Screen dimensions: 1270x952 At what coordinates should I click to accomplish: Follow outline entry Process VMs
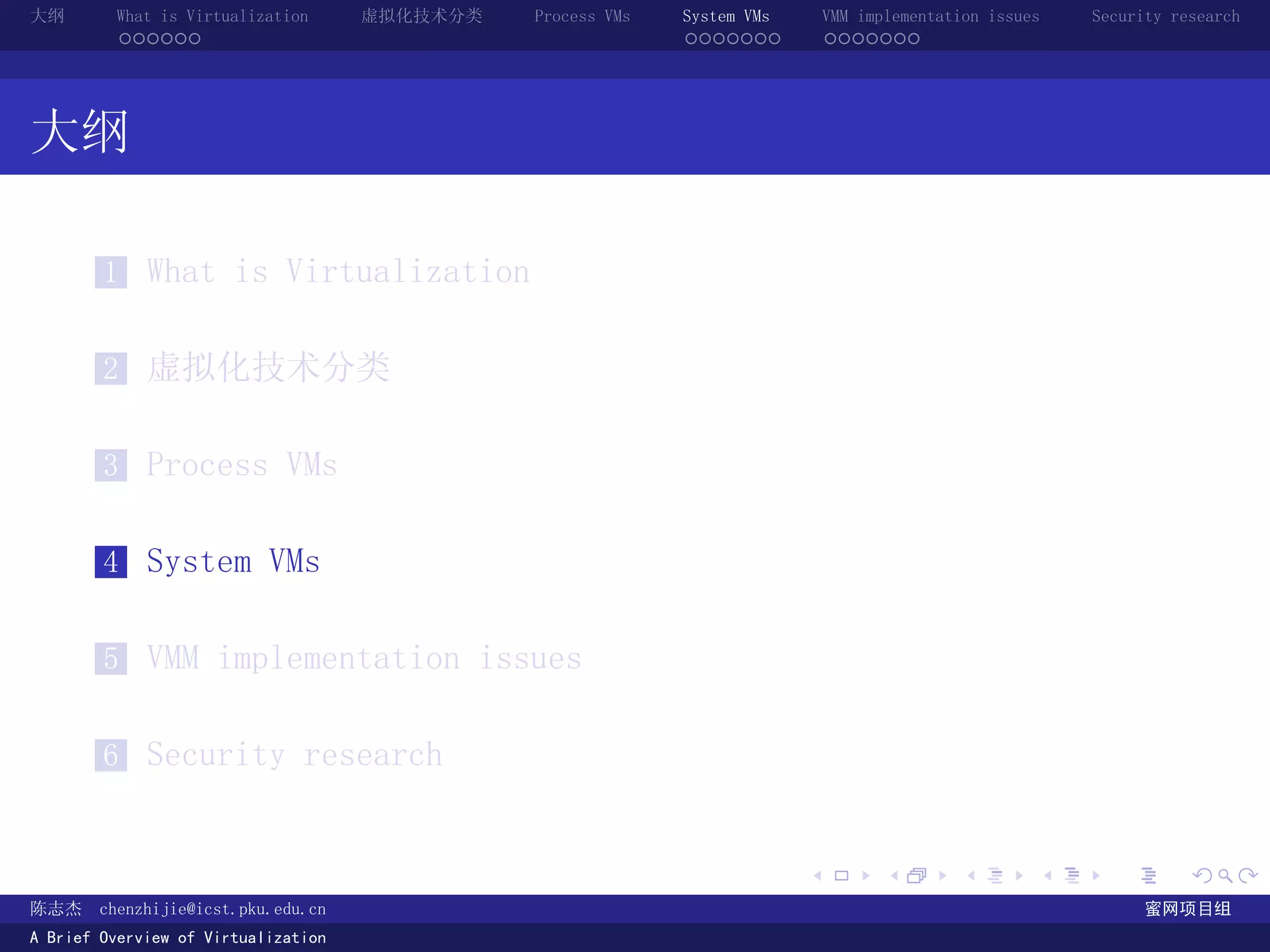[x=242, y=465]
